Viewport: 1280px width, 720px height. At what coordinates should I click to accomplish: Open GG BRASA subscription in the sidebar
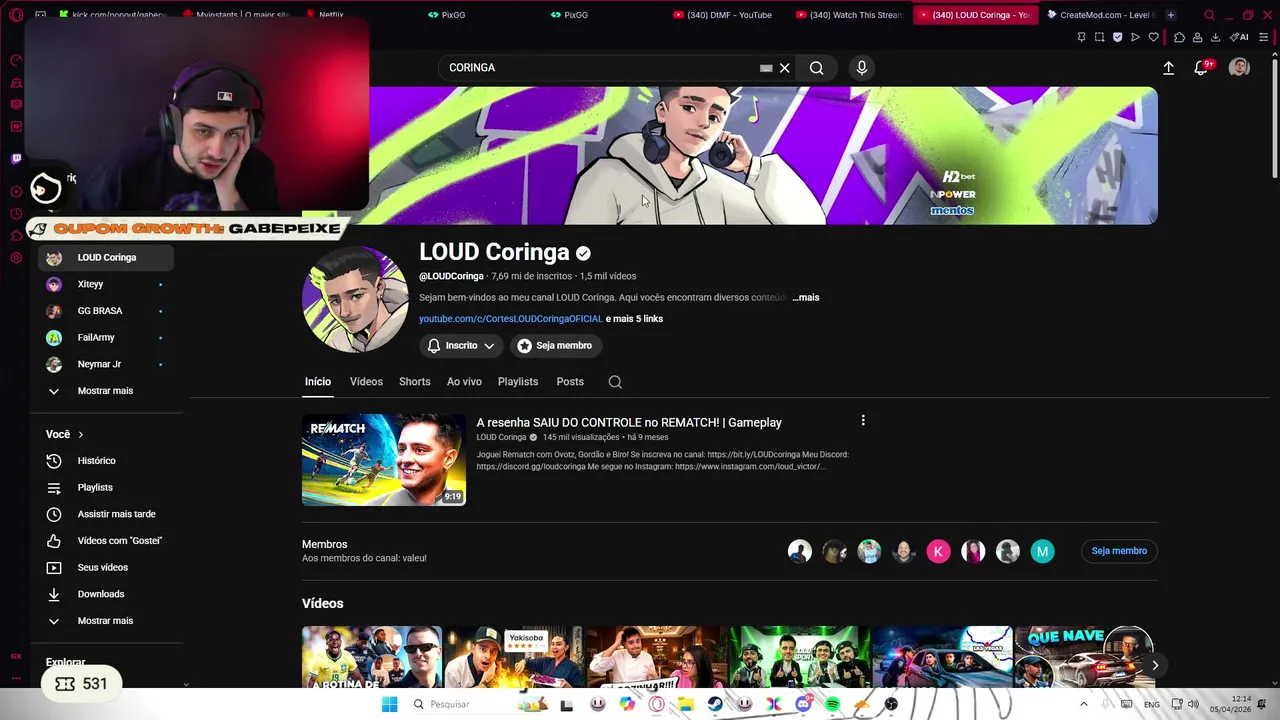coord(106,311)
